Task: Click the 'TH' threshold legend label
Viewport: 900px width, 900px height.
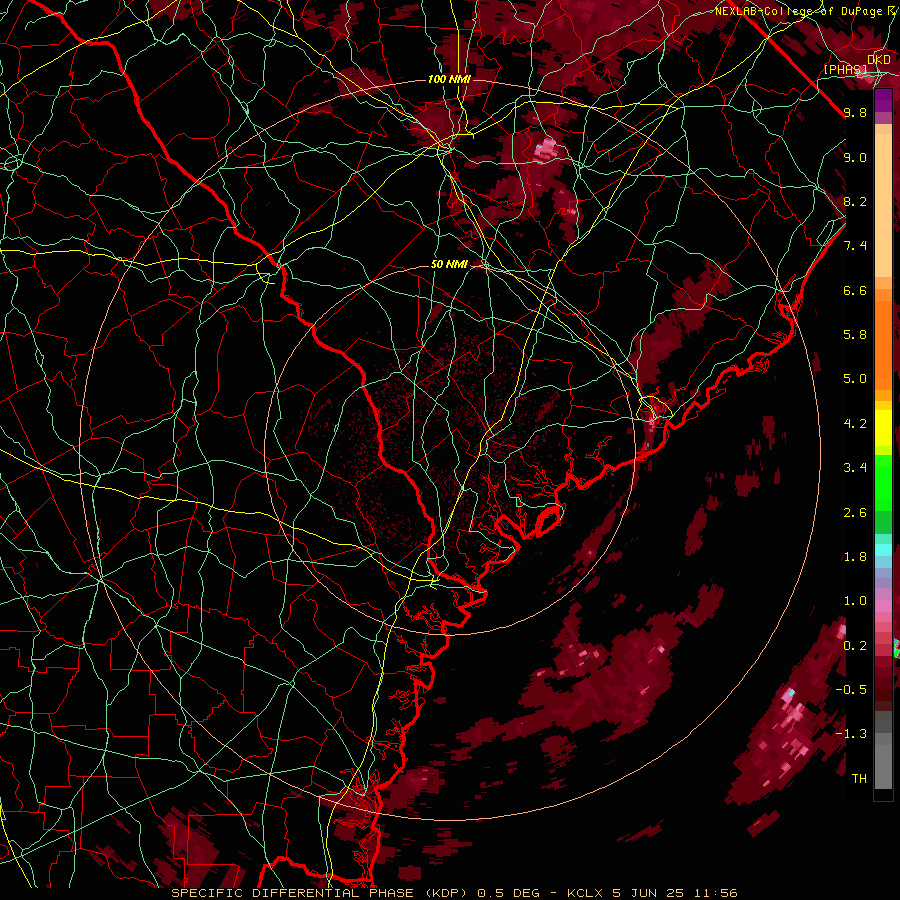Action: [x=859, y=779]
